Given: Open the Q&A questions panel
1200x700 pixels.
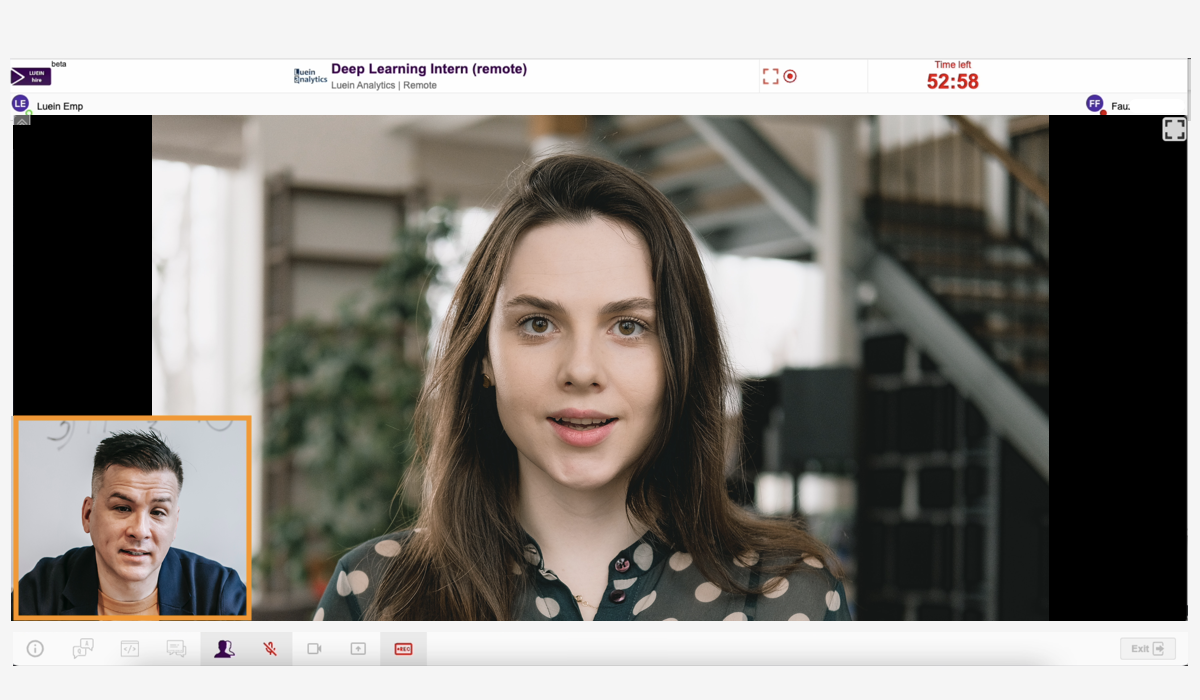Looking at the screenshot, I should coord(83,649).
